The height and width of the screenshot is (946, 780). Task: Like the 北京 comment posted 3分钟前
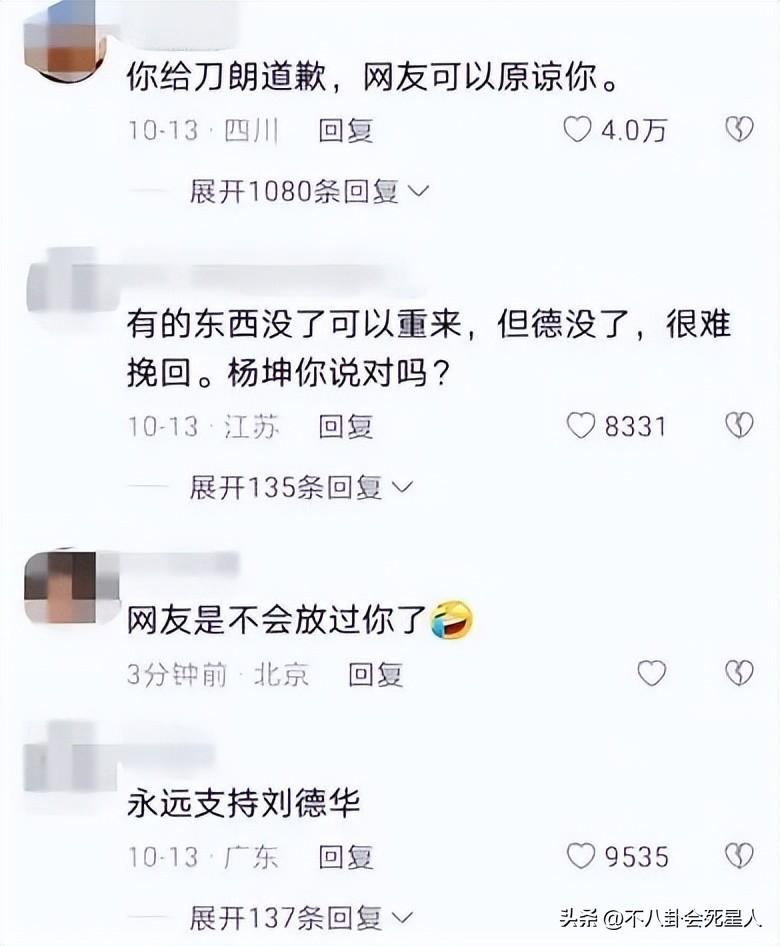pos(652,673)
